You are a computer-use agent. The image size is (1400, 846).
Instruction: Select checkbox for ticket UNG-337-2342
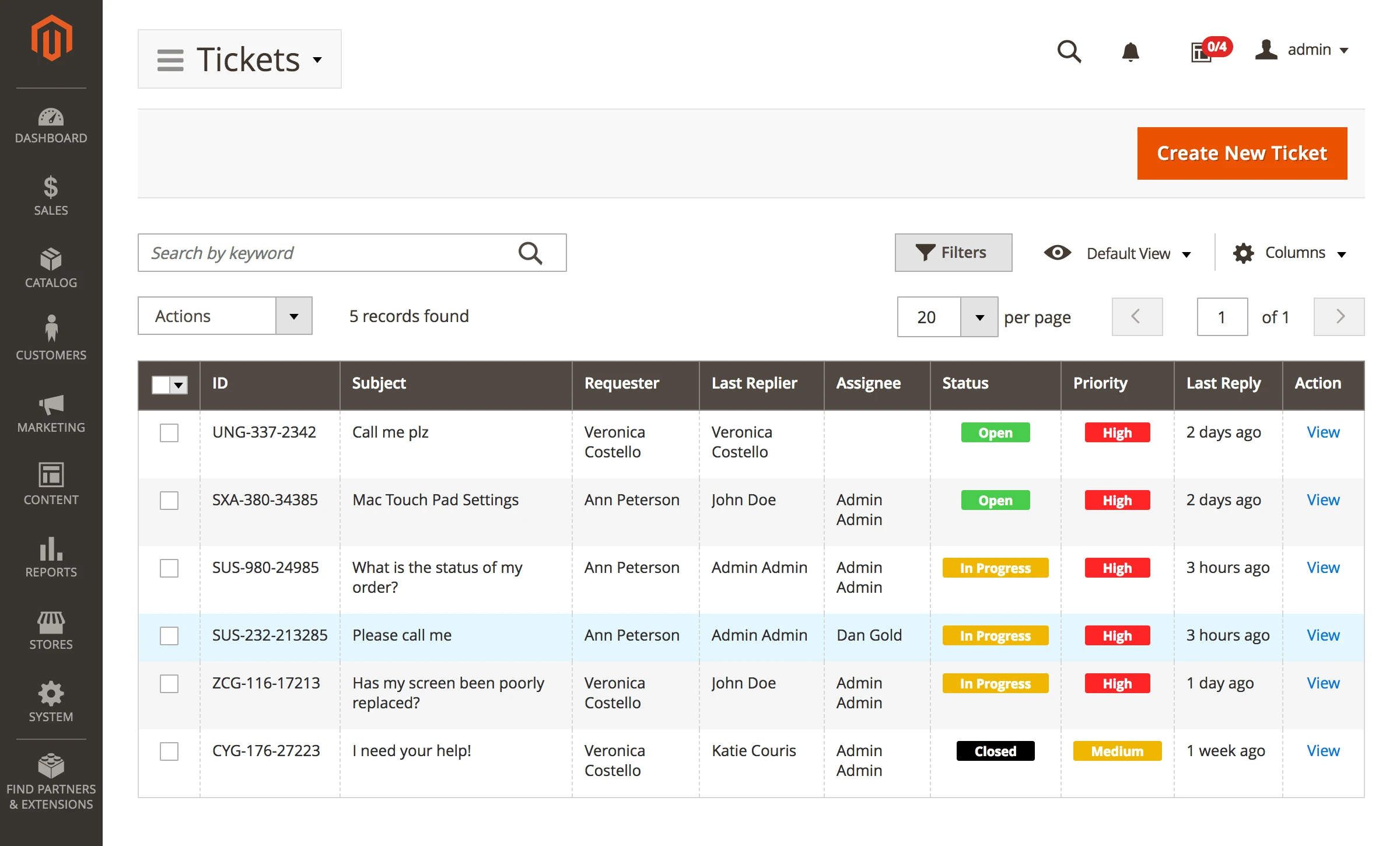pyautogui.click(x=169, y=433)
